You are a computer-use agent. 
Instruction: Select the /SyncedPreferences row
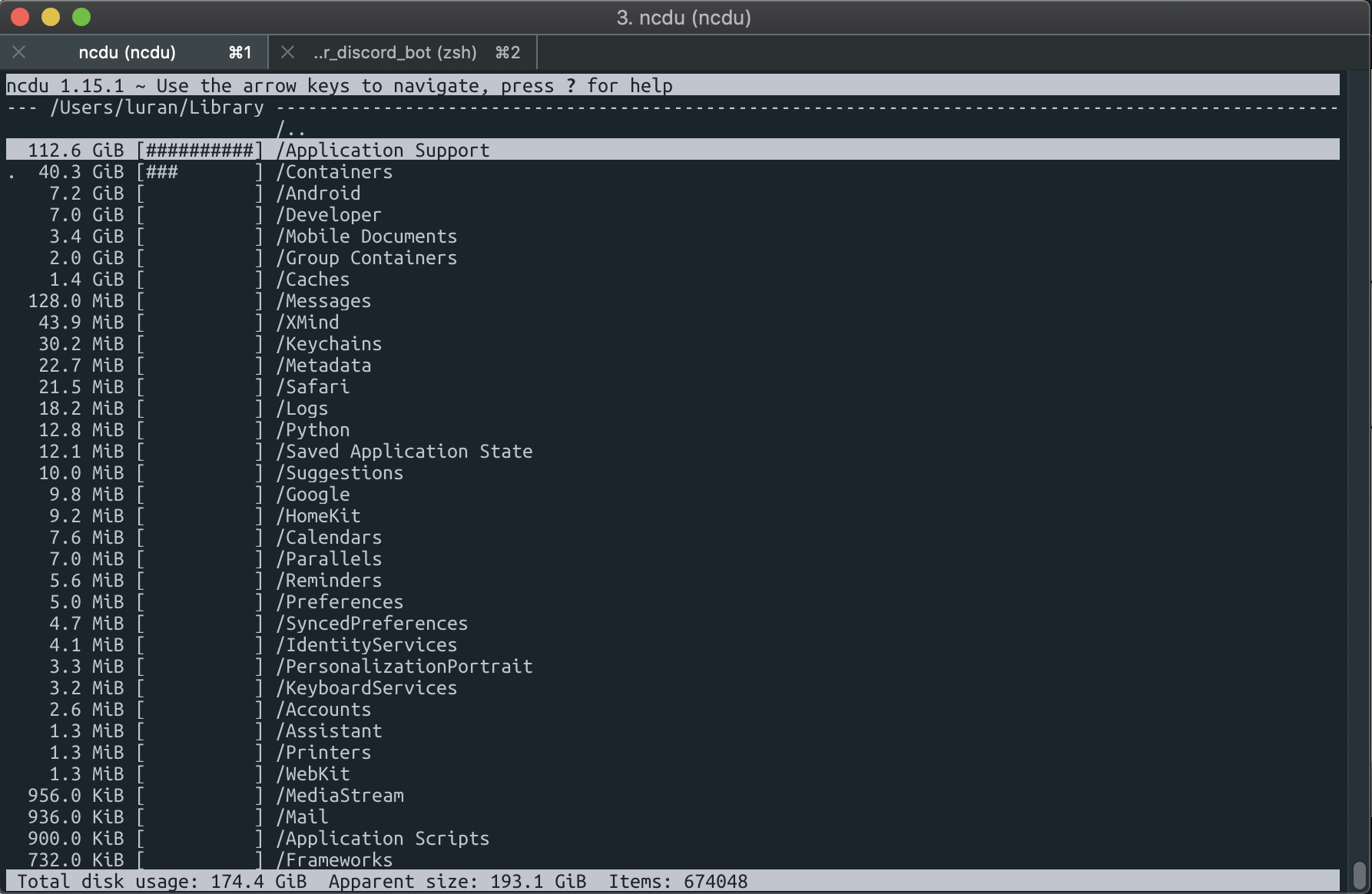point(672,624)
